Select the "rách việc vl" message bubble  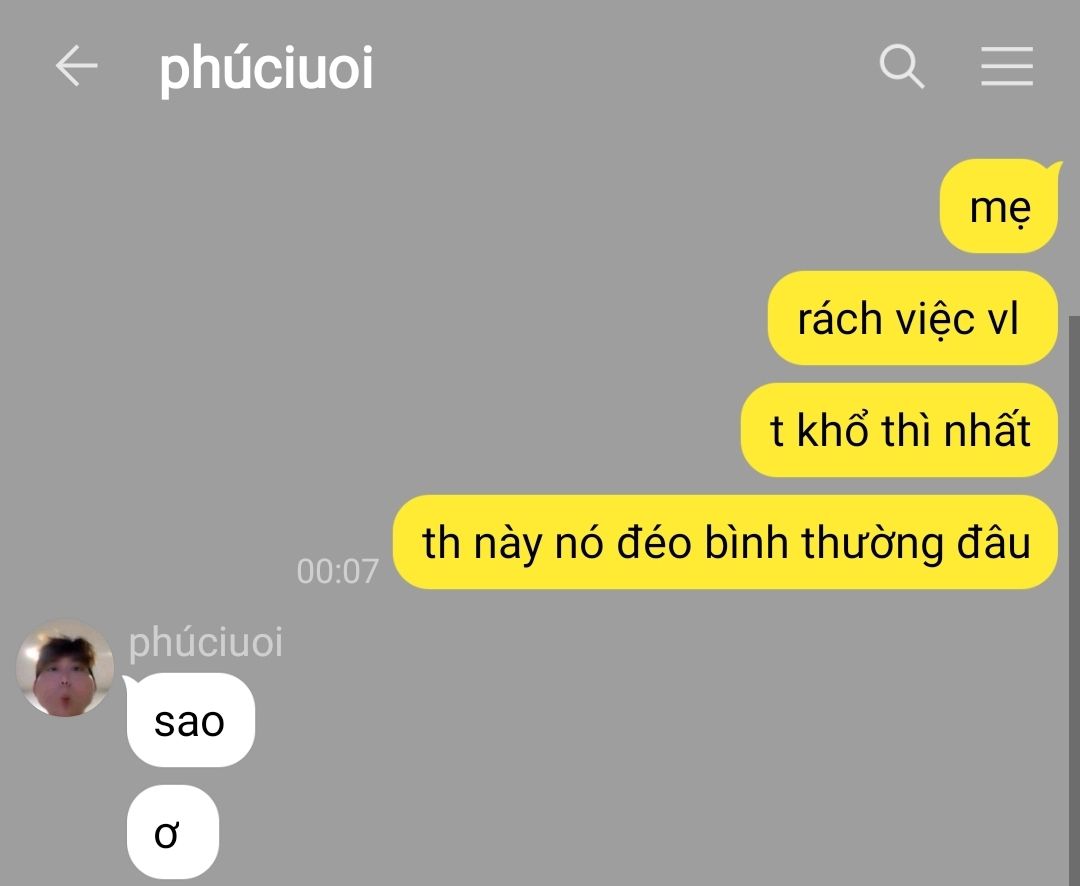coord(913,318)
